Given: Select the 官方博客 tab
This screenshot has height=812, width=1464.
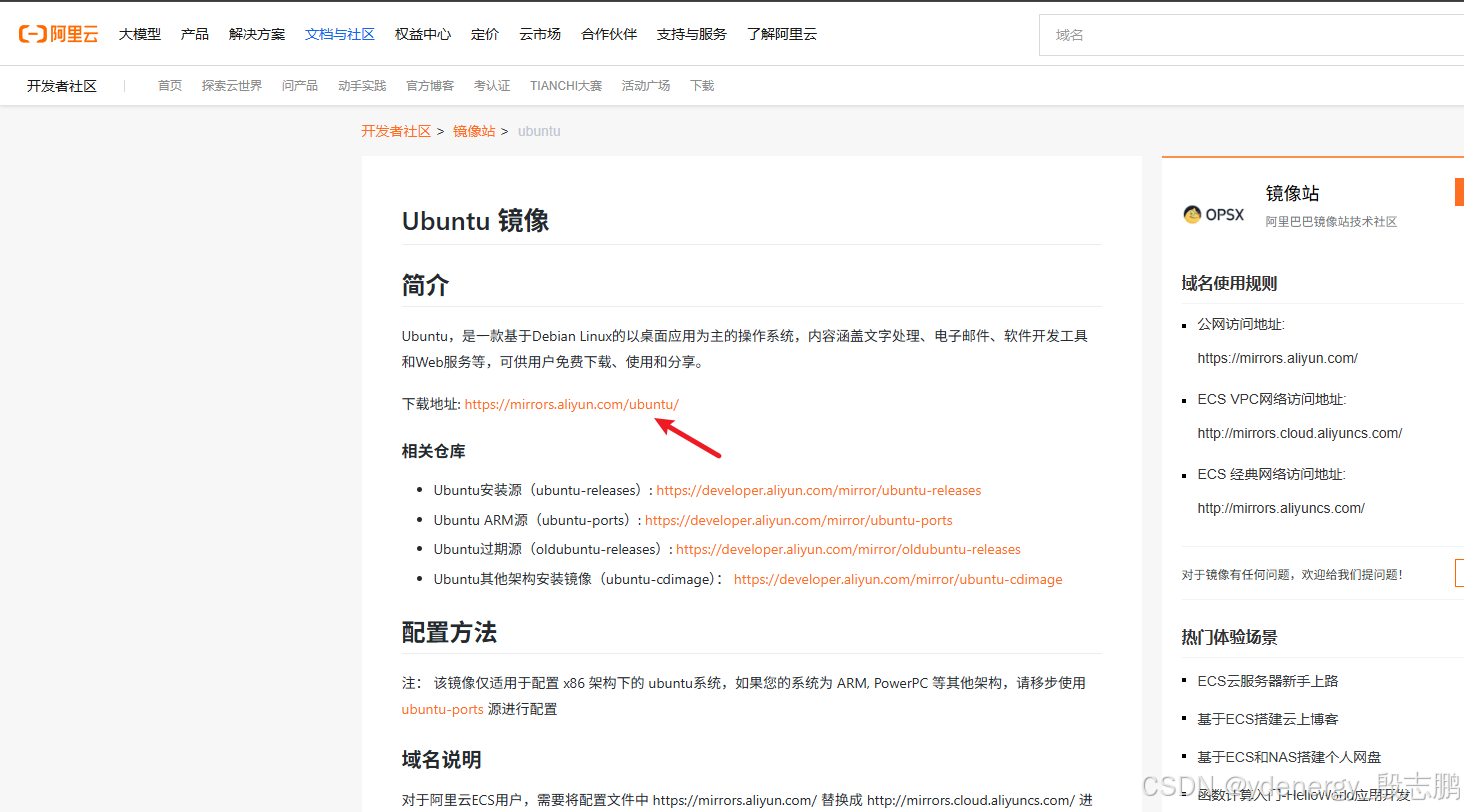Looking at the screenshot, I should (x=430, y=86).
